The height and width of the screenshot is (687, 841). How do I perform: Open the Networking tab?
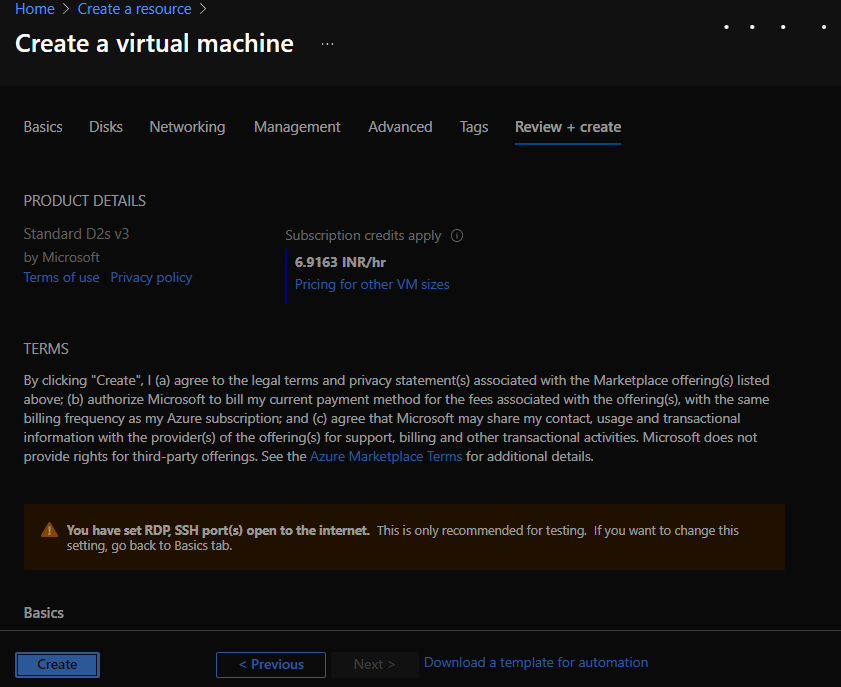click(x=187, y=127)
